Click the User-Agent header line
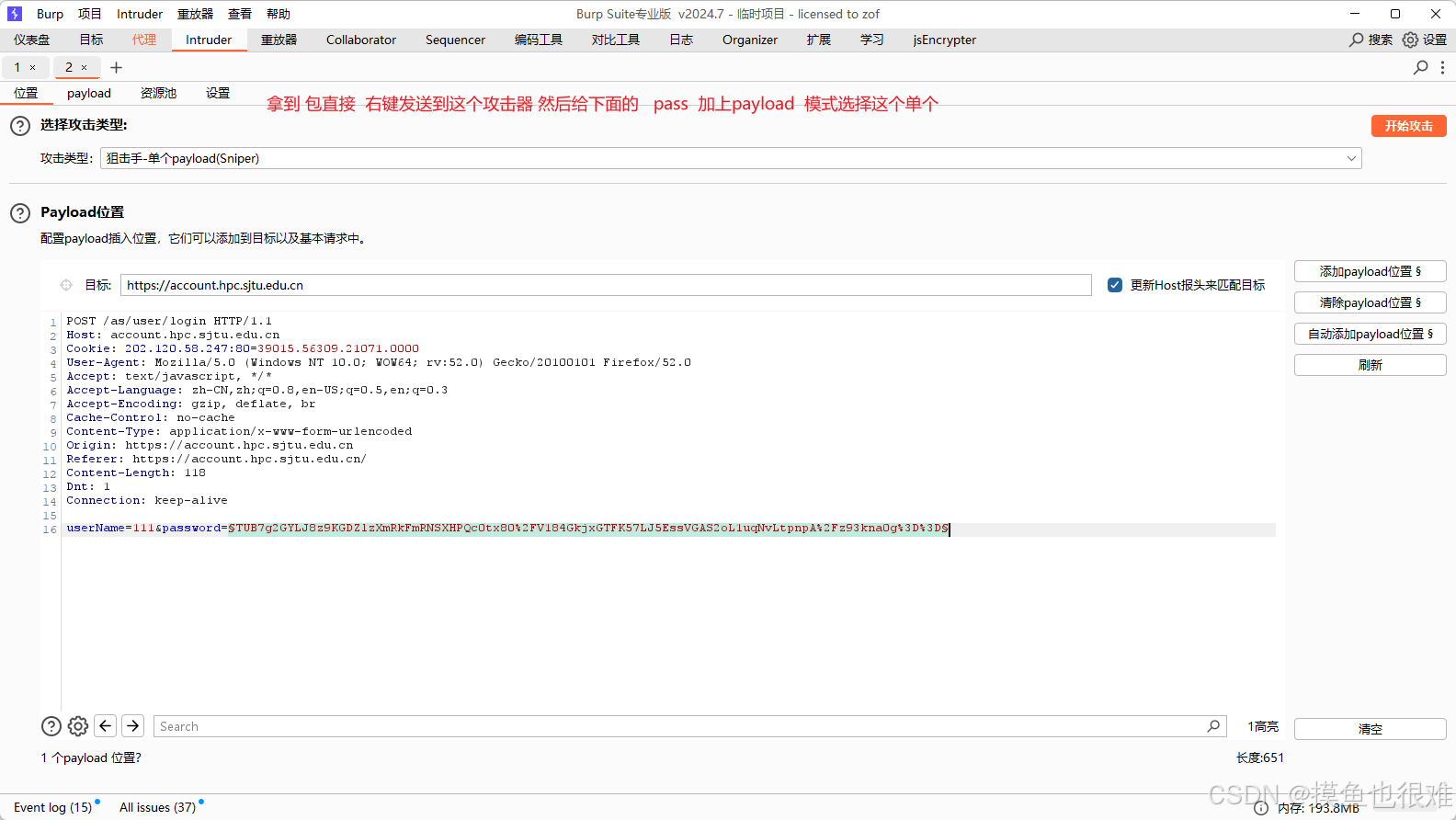 pyautogui.click(x=379, y=362)
